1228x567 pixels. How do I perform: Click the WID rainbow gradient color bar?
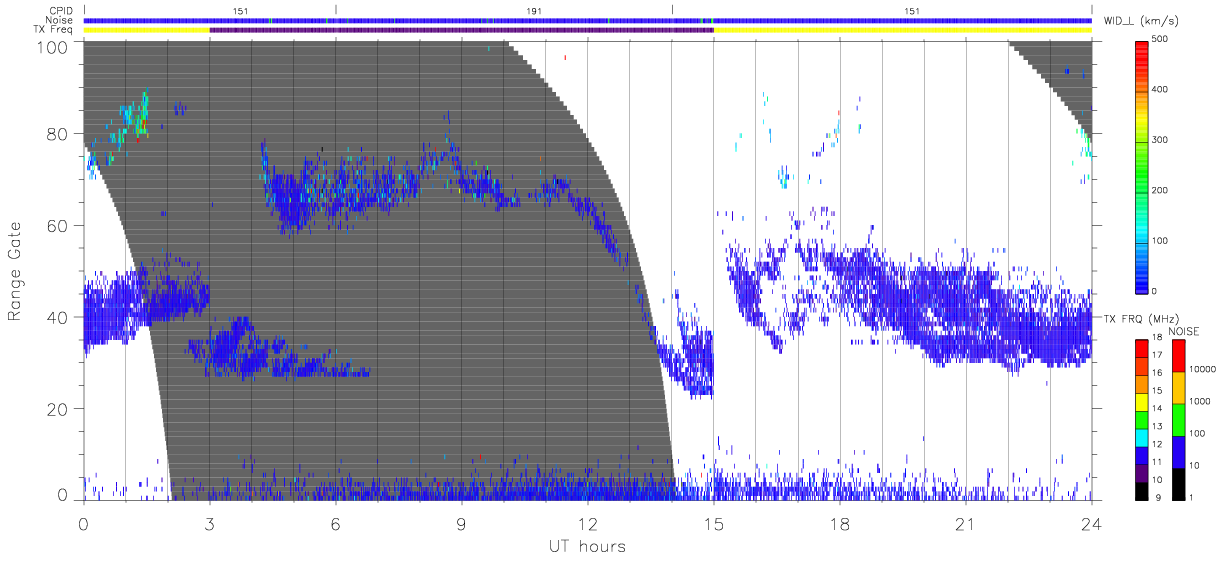[1142, 165]
